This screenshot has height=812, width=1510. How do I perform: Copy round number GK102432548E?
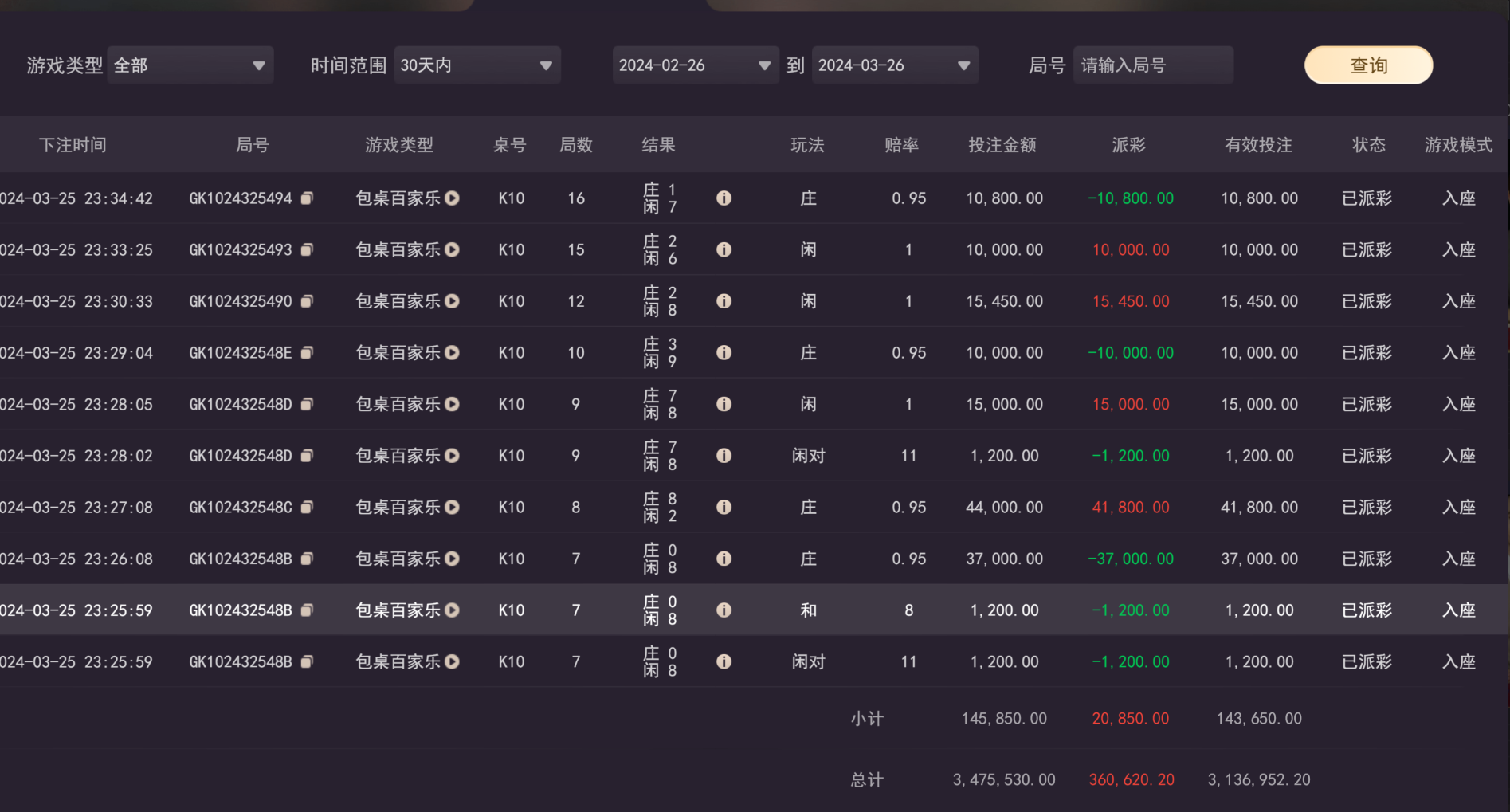tap(307, 353)
